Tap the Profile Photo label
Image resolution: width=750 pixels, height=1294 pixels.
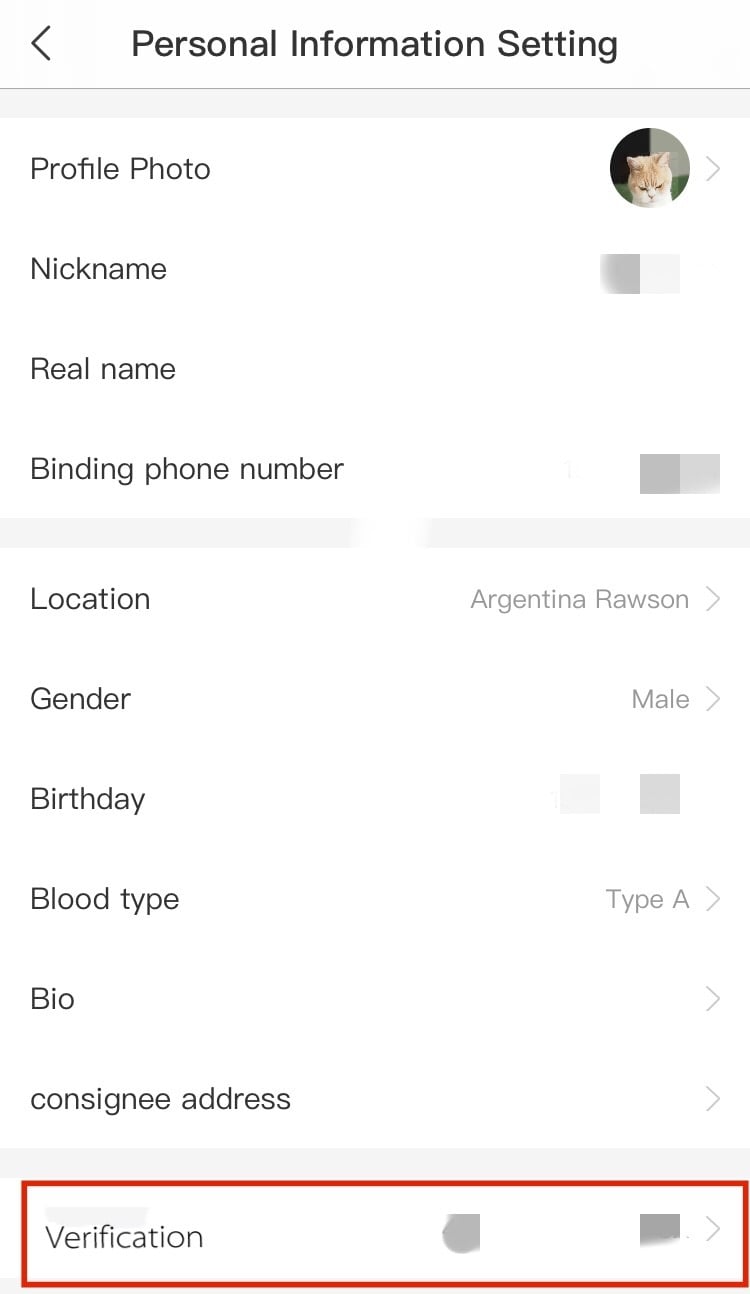point(120,169)
